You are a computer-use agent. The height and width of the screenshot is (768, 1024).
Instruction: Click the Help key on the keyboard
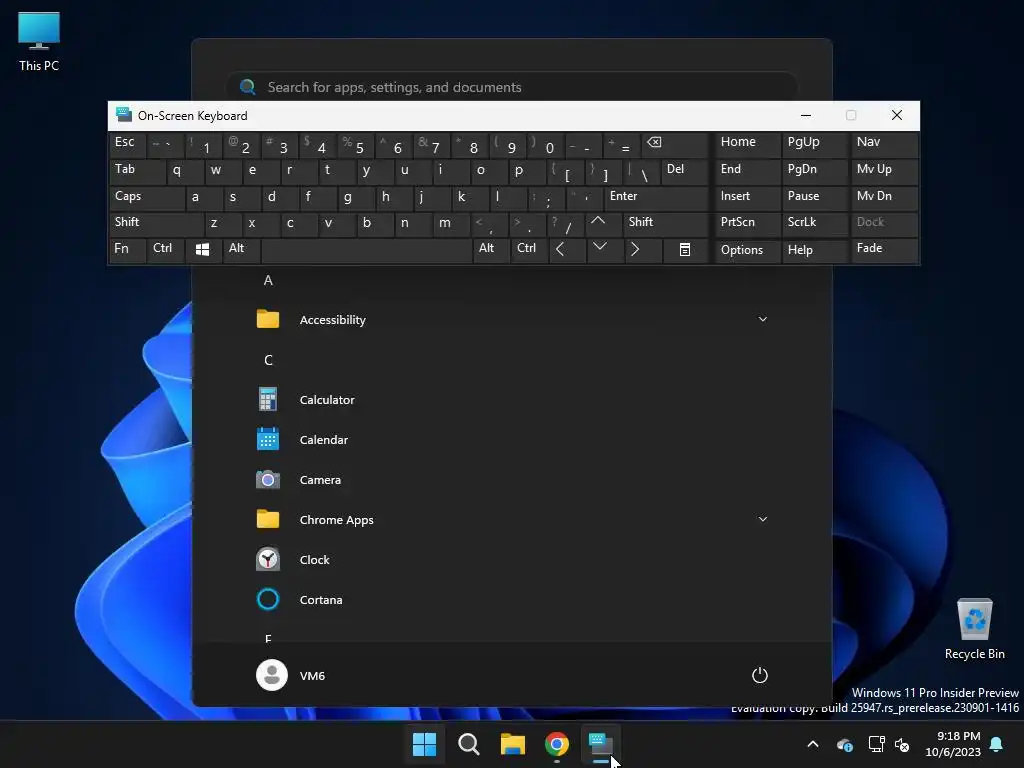pos(814,250)
